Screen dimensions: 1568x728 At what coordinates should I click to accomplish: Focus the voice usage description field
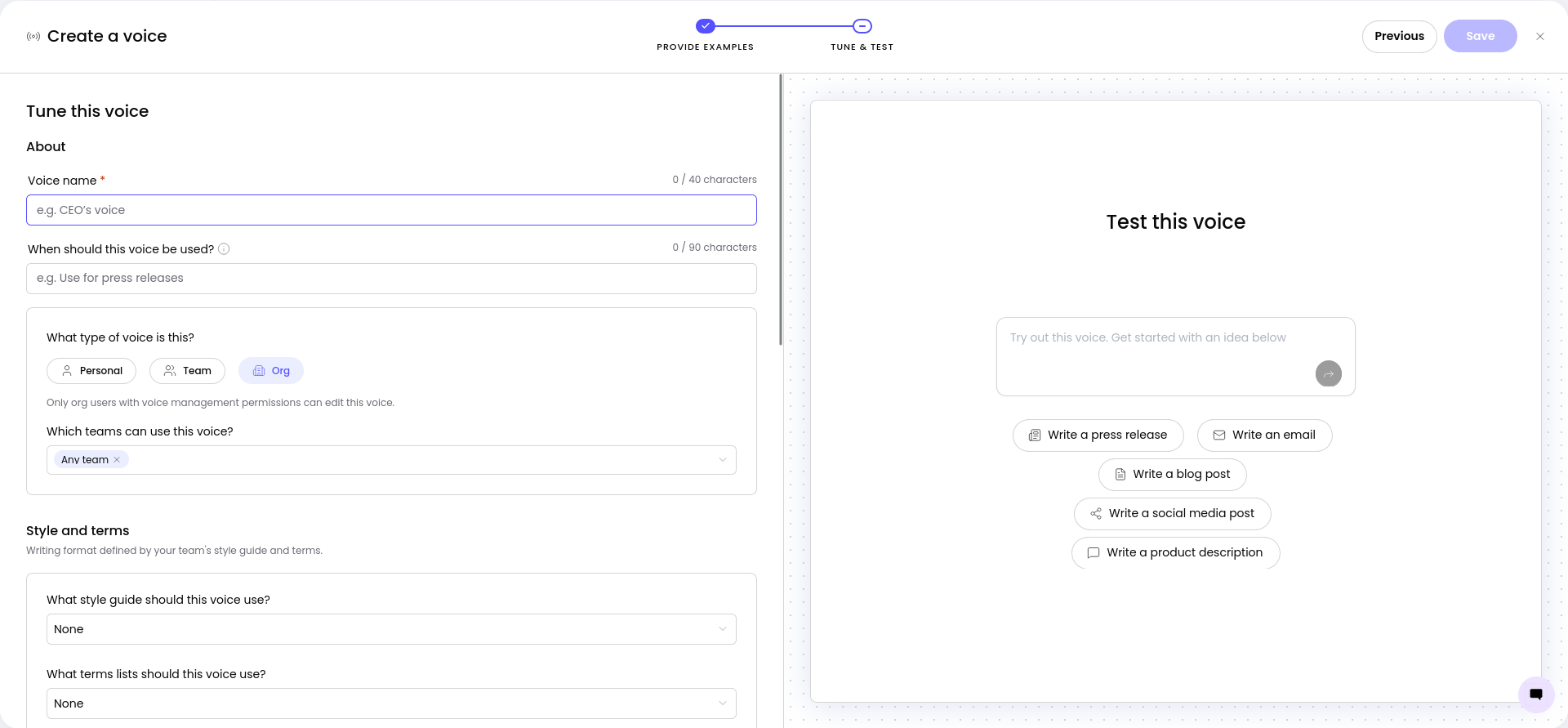tap(391, 279)
